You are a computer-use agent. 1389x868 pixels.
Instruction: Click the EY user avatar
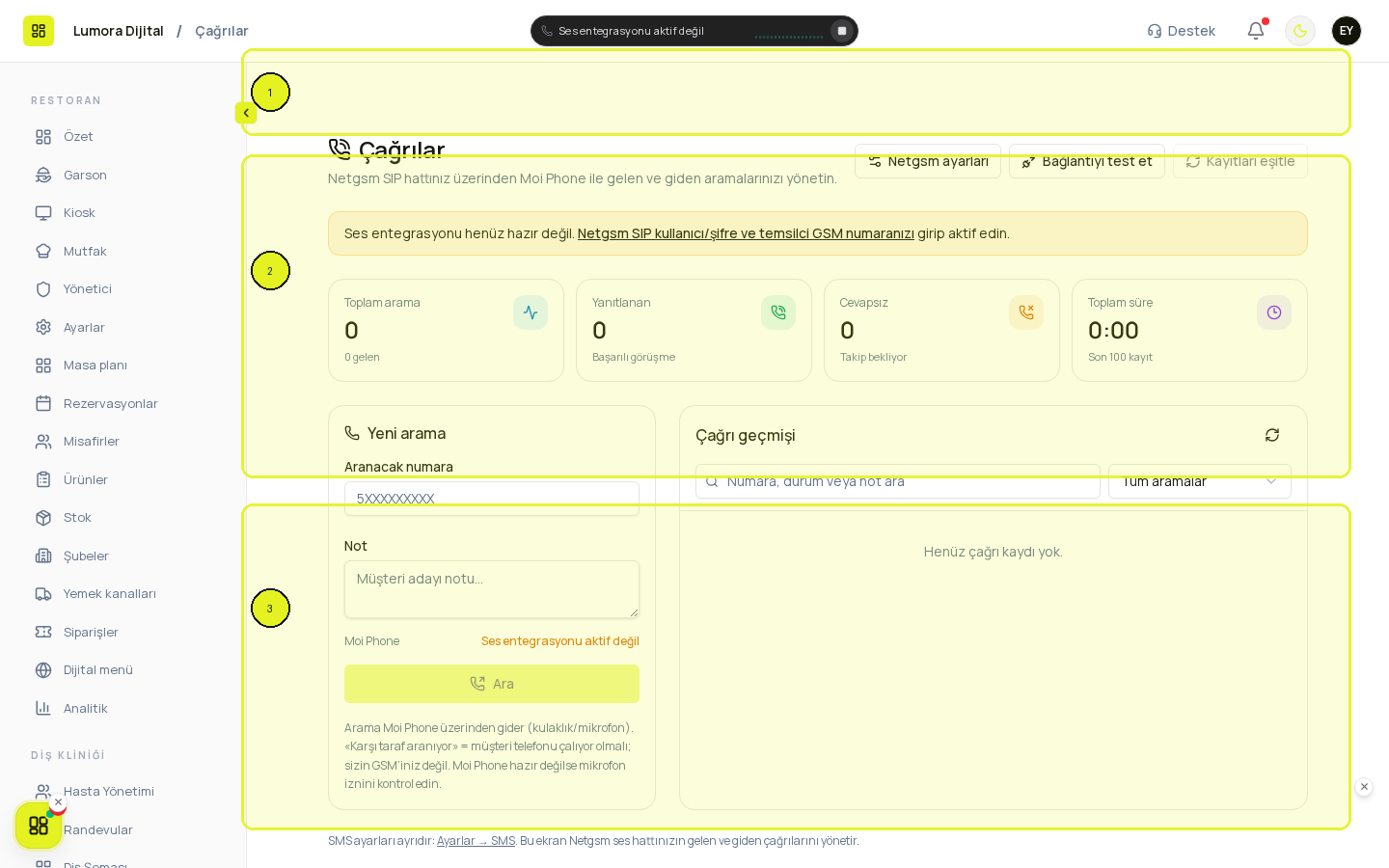point(1347,31)
